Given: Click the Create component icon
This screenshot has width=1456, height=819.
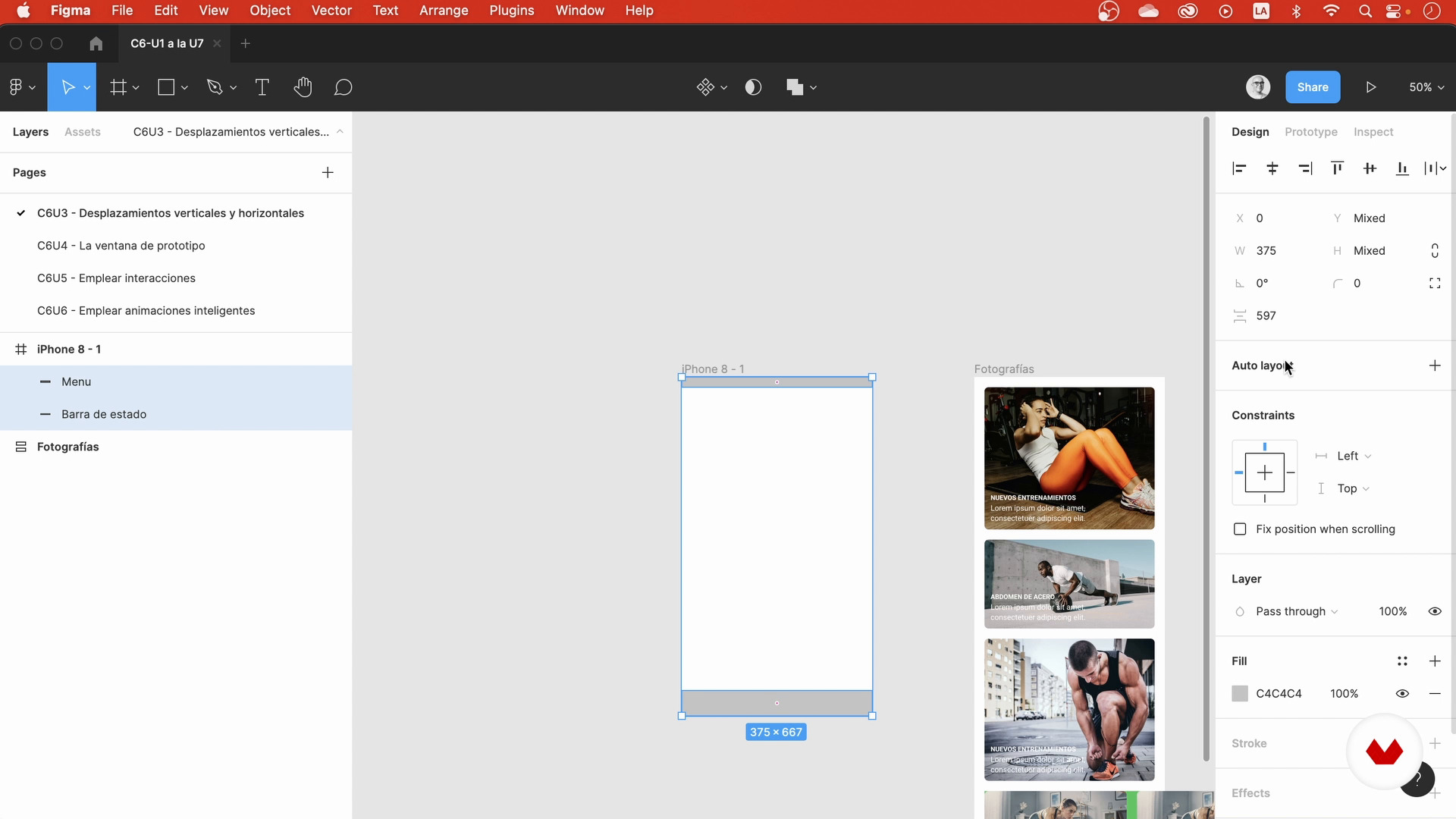Looking at the screenshot, I should coord(705,87).
